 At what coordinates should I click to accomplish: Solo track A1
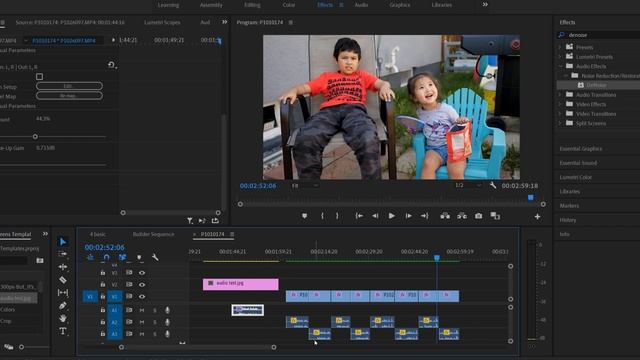(x=155, y=310)
